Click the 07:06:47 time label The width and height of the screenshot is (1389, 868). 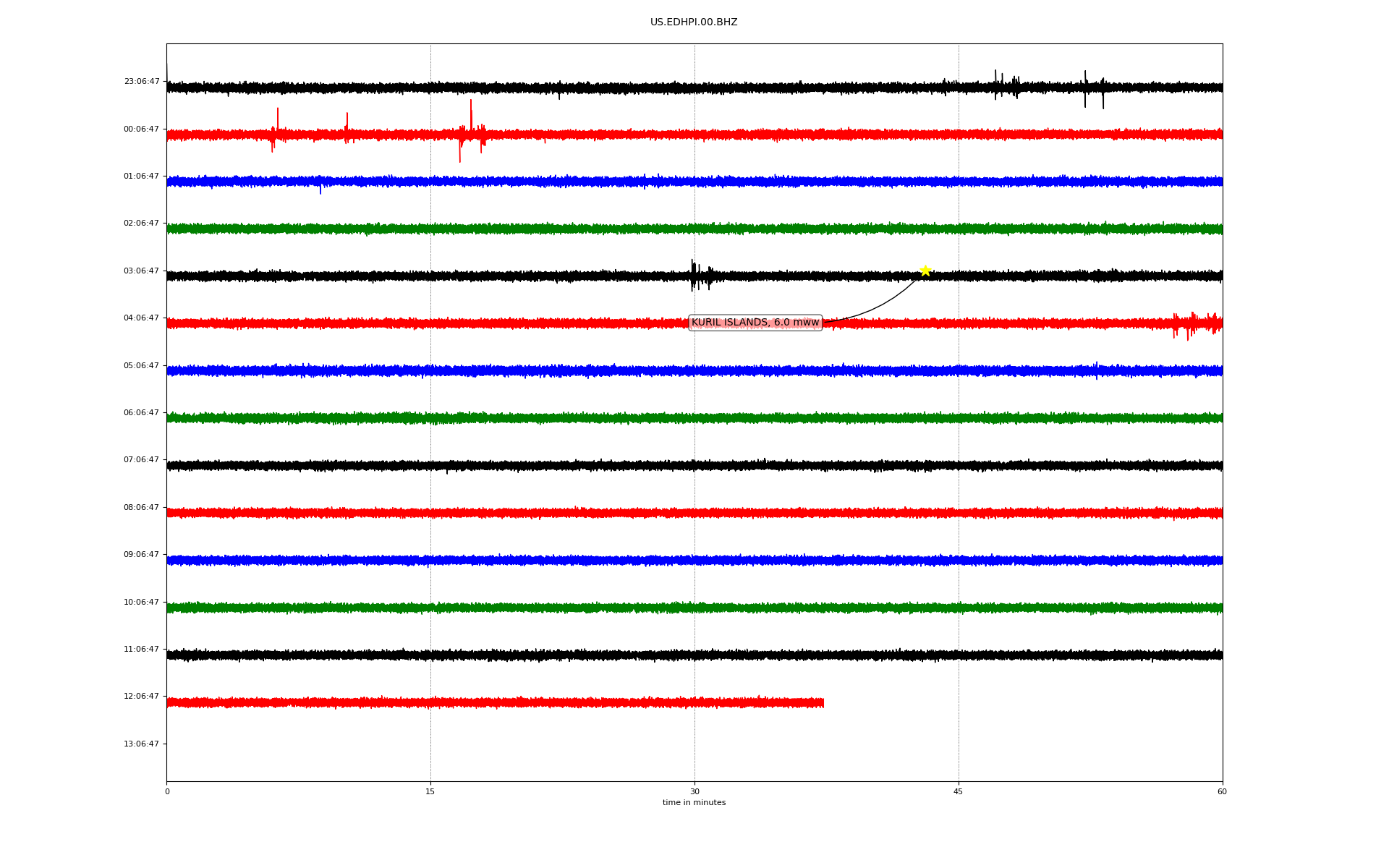pyautogui.click(x=142, y=460)
